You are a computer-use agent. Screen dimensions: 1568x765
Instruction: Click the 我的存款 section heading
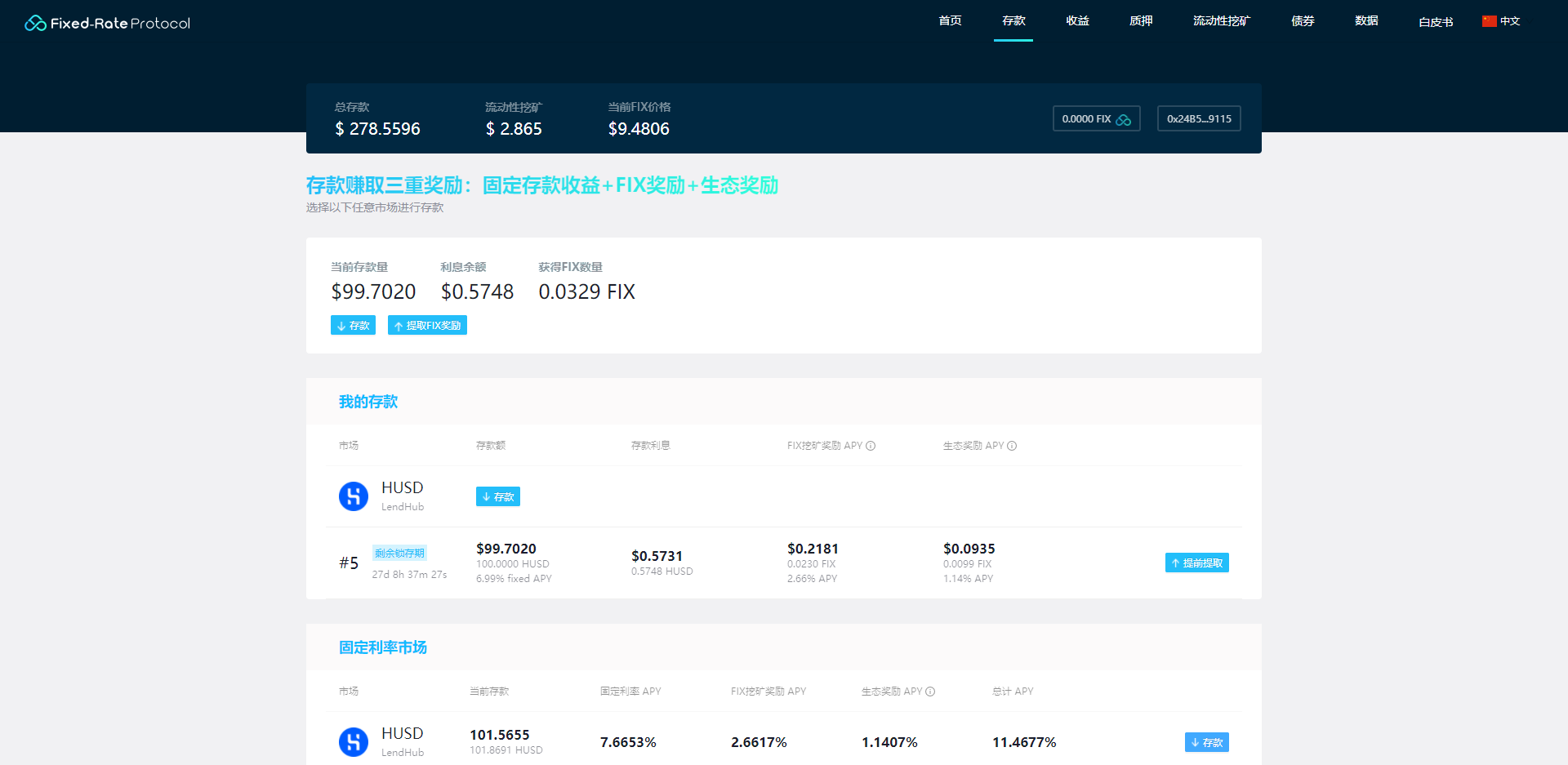(368, 402)
